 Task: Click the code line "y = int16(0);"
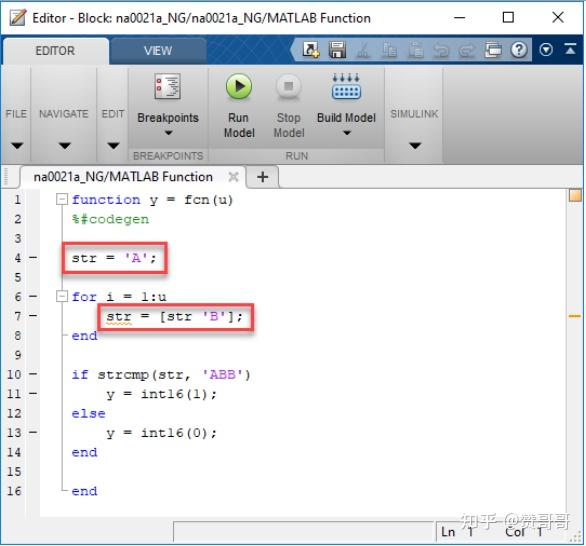161,433
